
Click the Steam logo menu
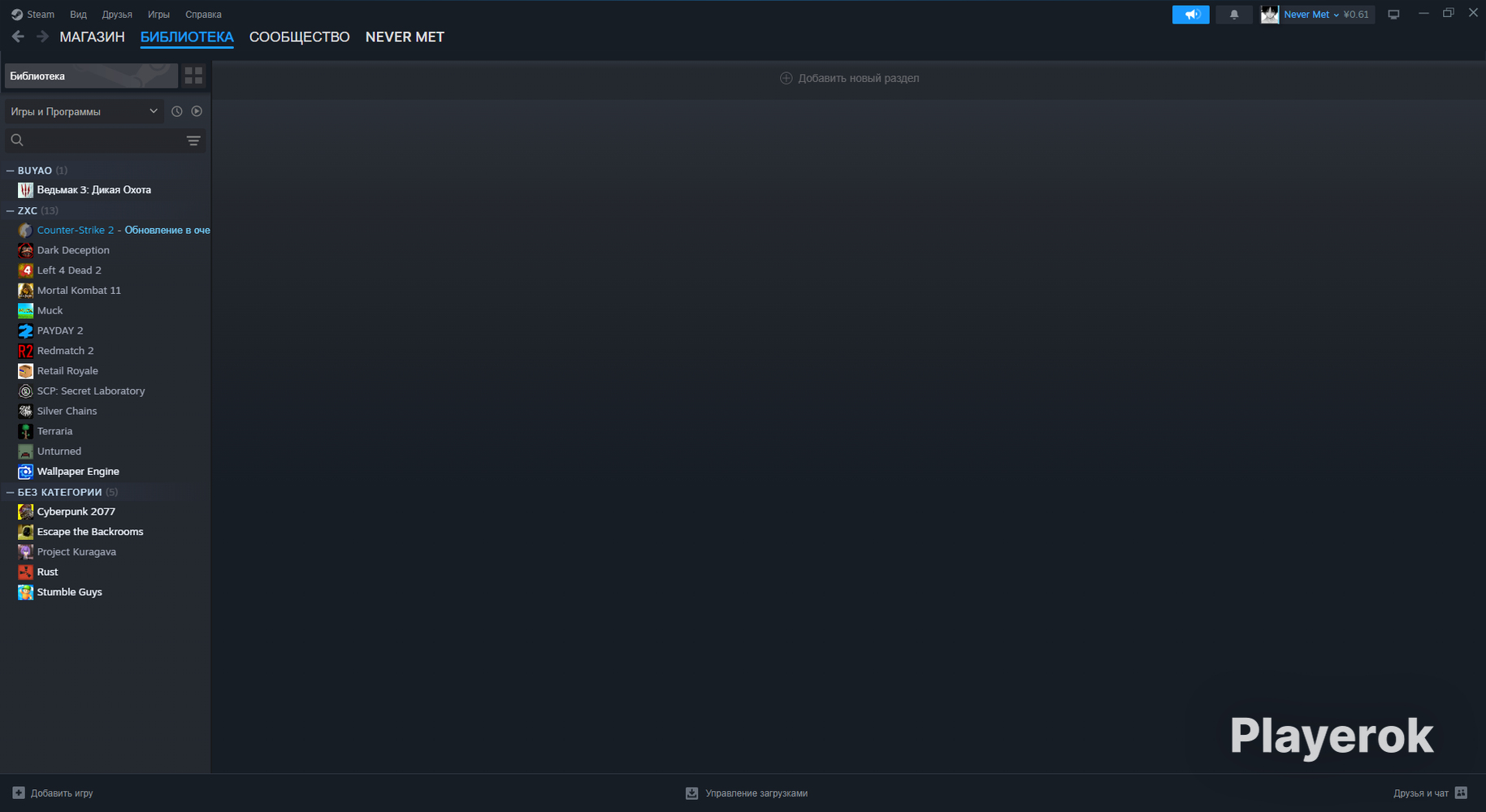32,15
